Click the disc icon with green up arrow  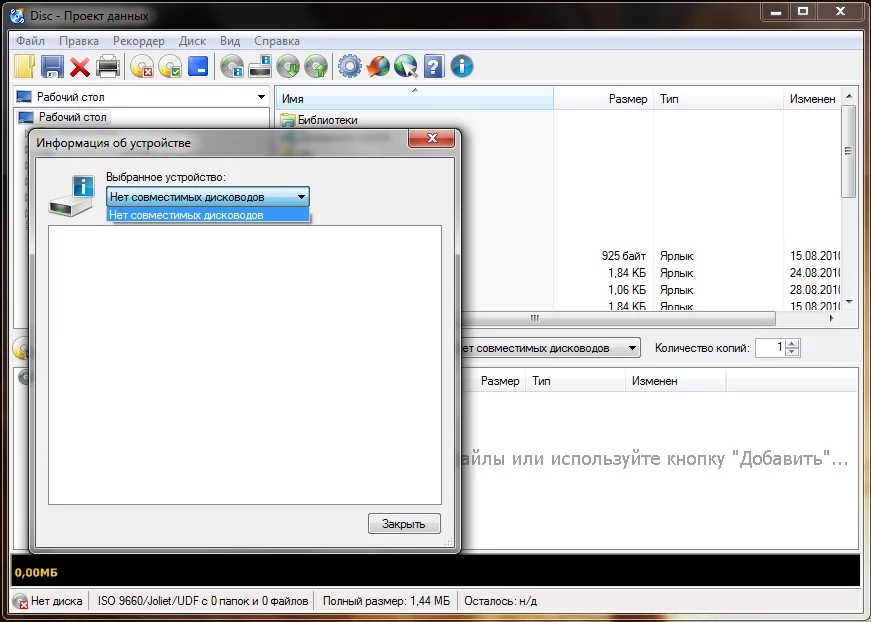[316, 67]
